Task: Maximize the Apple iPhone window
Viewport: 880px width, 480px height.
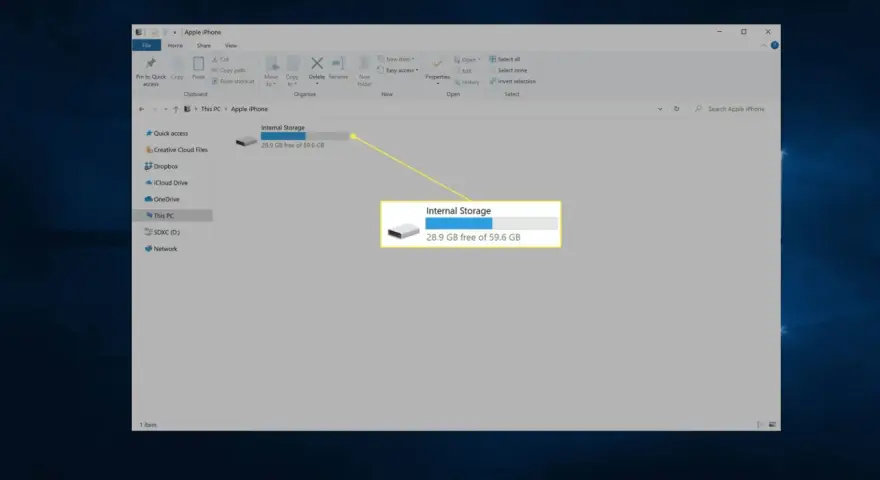Action: coord(744,32)
